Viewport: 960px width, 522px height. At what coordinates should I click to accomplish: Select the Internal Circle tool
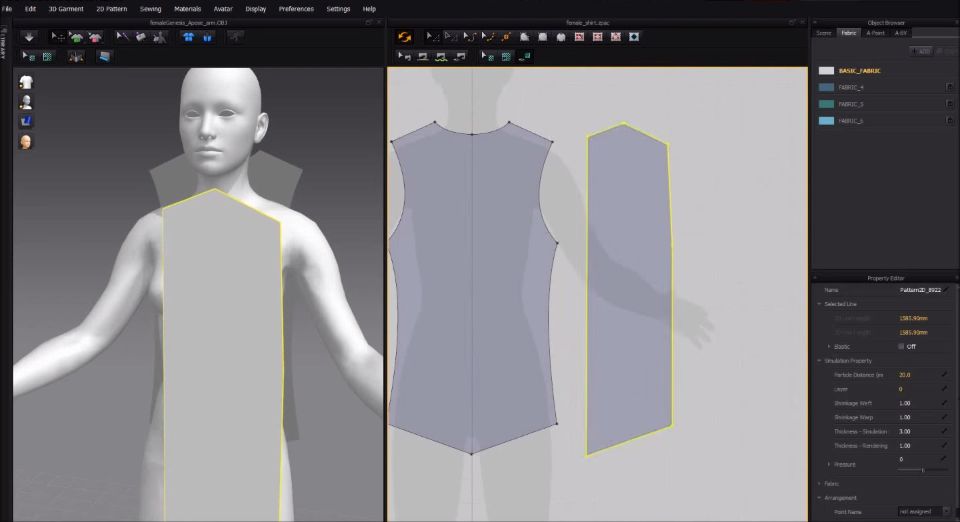pyautogui.click(x=616, y=37)
